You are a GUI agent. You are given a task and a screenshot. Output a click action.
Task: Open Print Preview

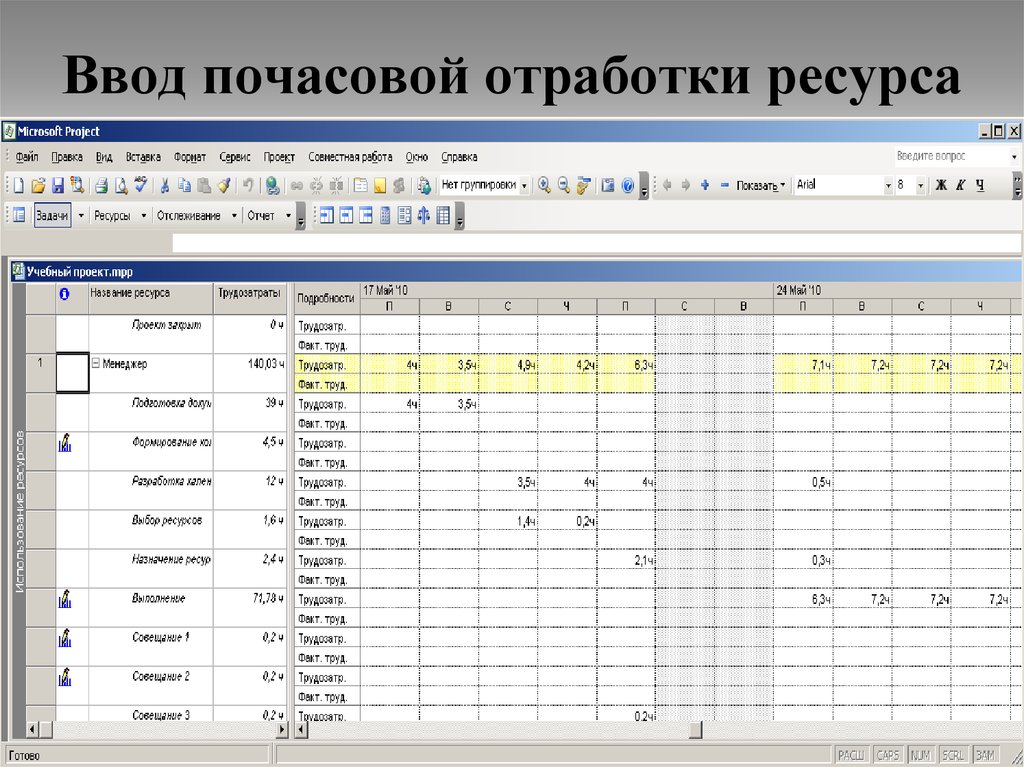pyautogui.click(x=120, y=186)
